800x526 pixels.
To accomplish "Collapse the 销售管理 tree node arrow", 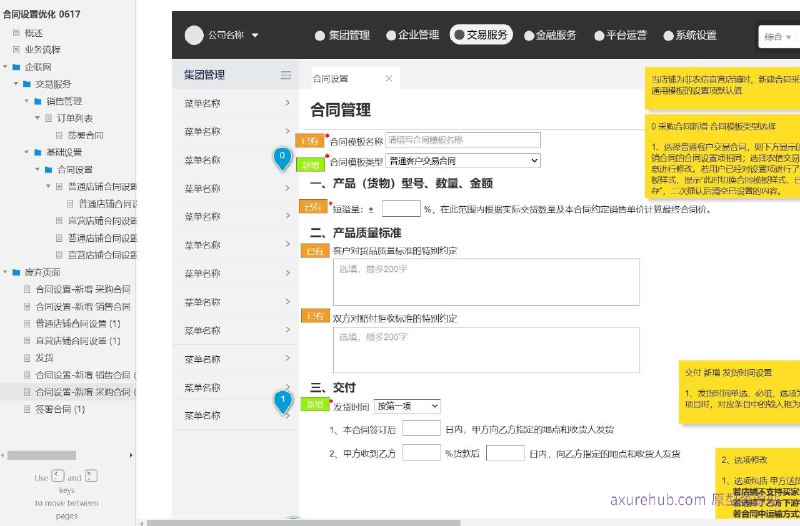I will coord(27,101).
